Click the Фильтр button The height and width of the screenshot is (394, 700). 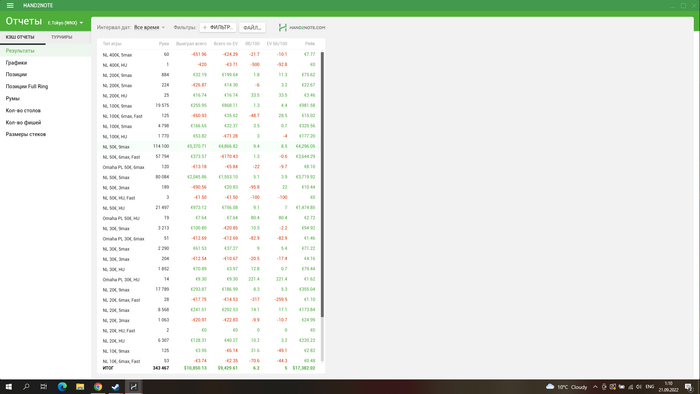pyautogui.click(x=218, y=28)
